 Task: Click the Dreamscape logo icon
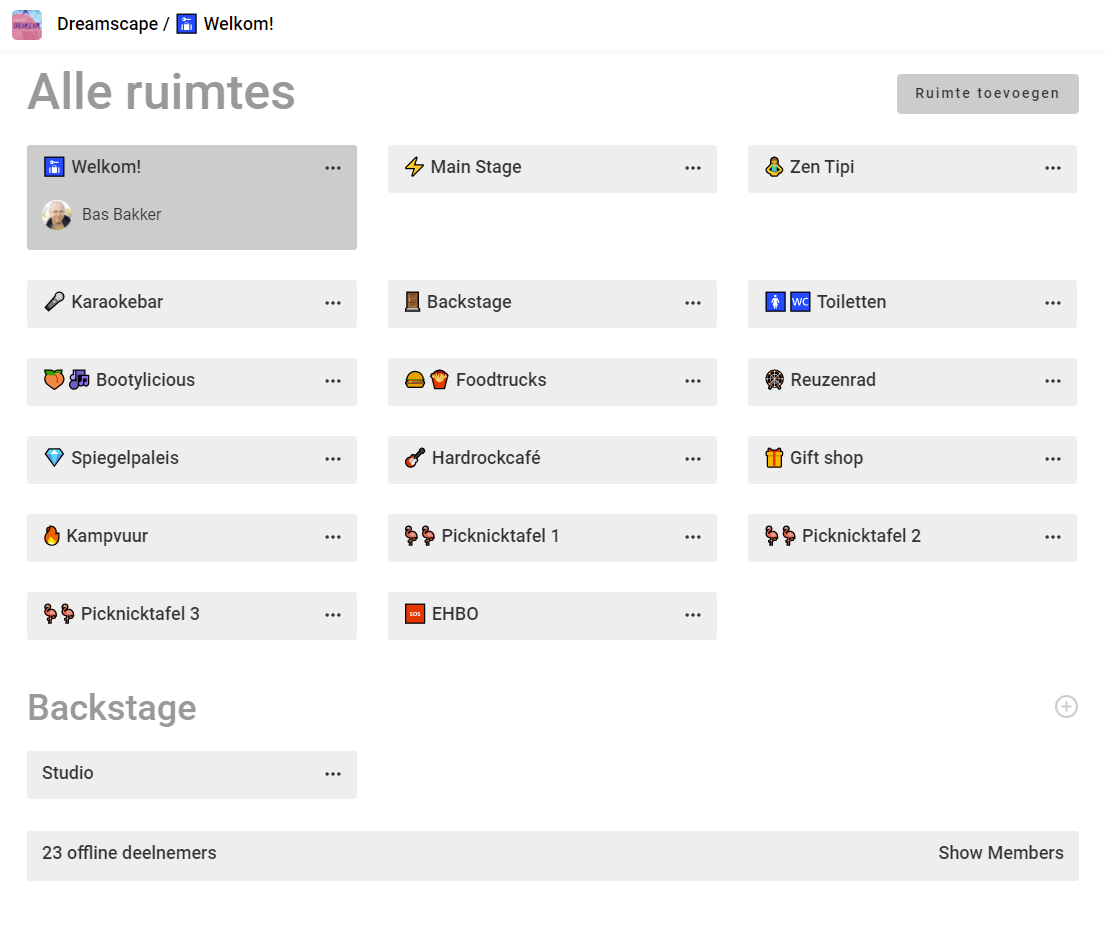pos(27,24)
